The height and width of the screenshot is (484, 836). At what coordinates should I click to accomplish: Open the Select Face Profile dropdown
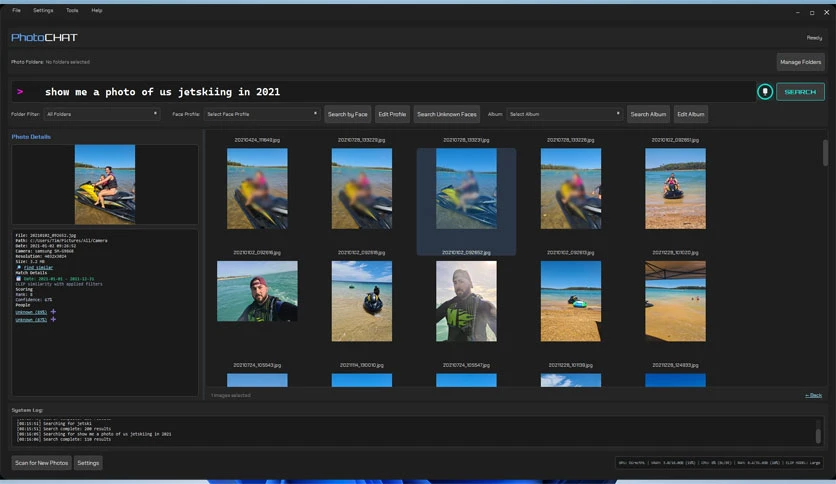click(262, 114)
